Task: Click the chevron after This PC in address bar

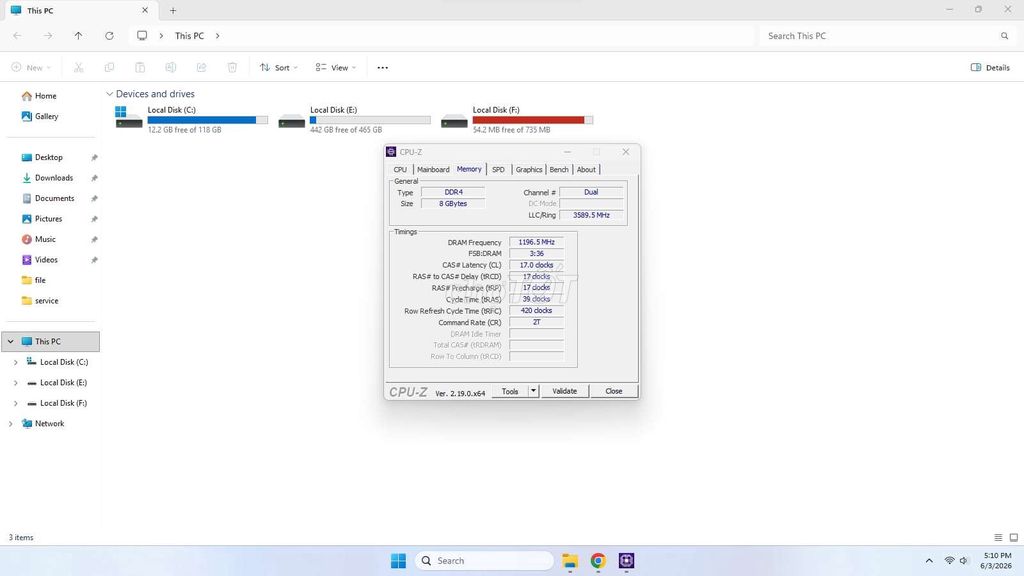Action: [x=217, y=36]
